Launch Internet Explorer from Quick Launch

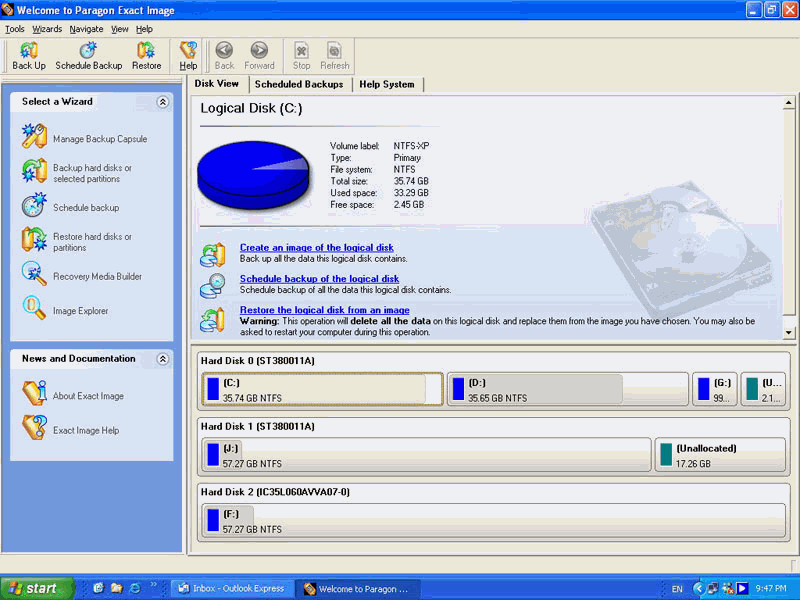(x=135, y=588)
